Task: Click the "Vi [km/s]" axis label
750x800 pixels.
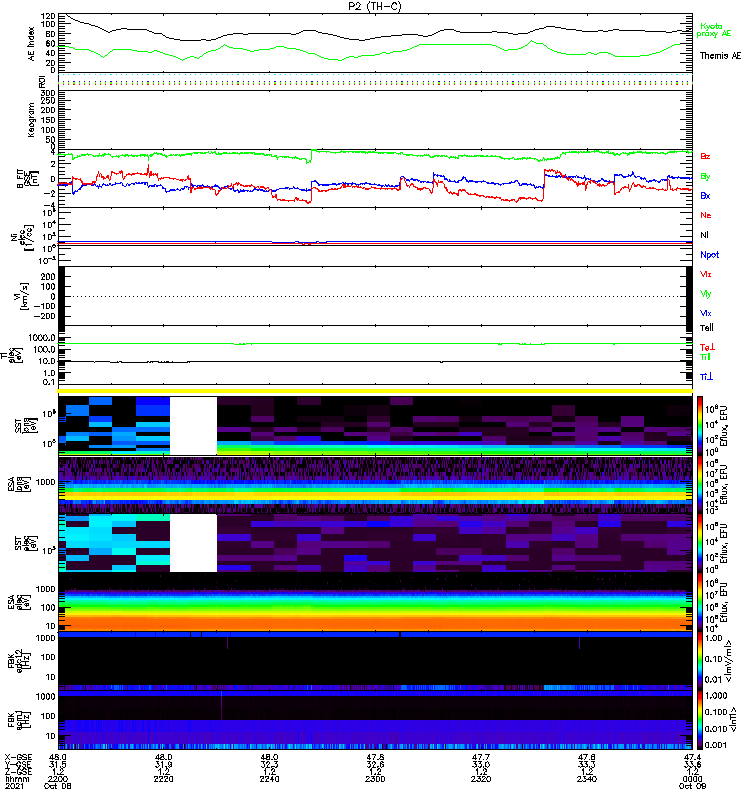Action: (x=23, y=296)
